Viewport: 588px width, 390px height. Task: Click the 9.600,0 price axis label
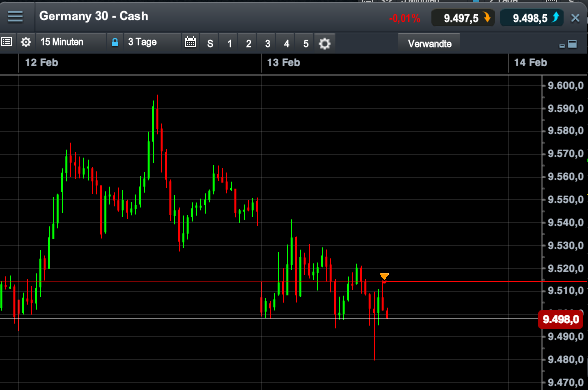click(x=566, y=86)
